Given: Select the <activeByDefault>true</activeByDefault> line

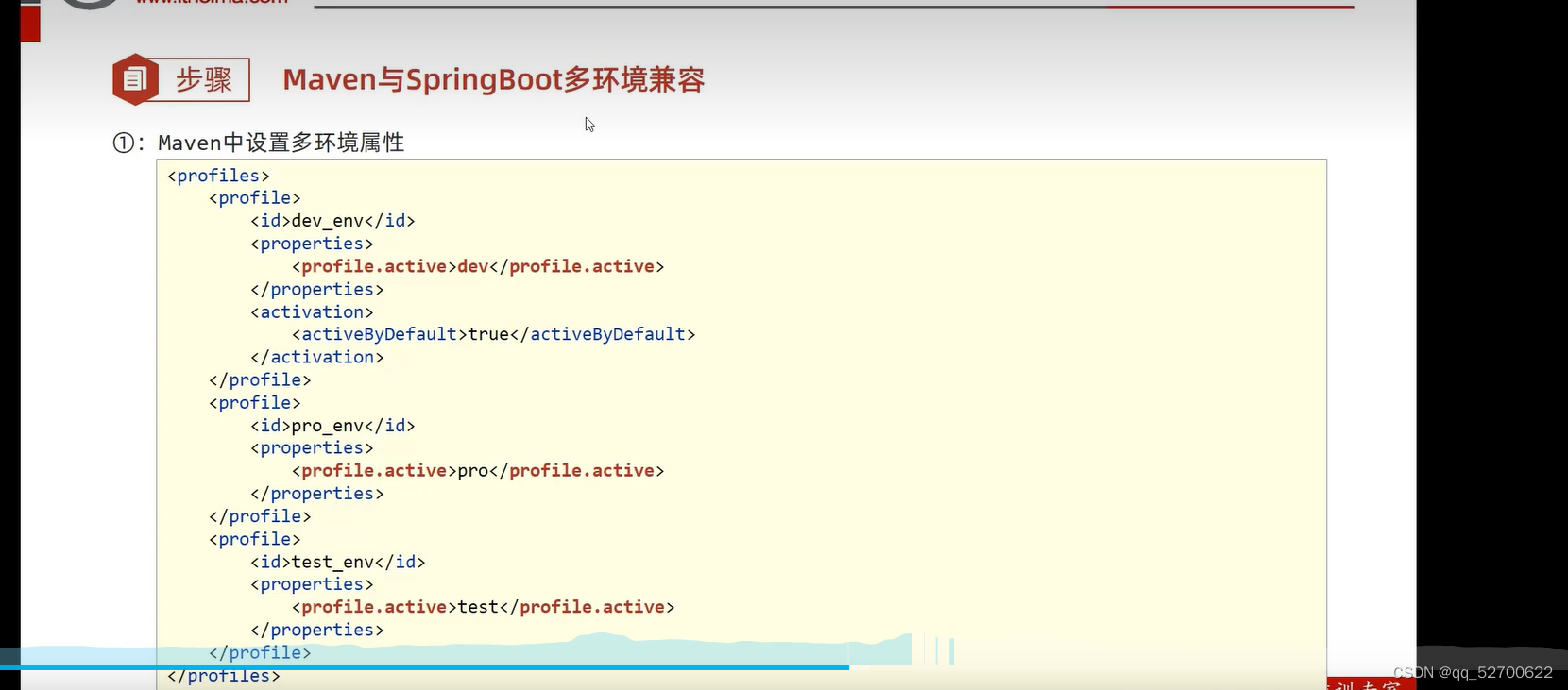Looking at the screenshot, I should [493, 334].
